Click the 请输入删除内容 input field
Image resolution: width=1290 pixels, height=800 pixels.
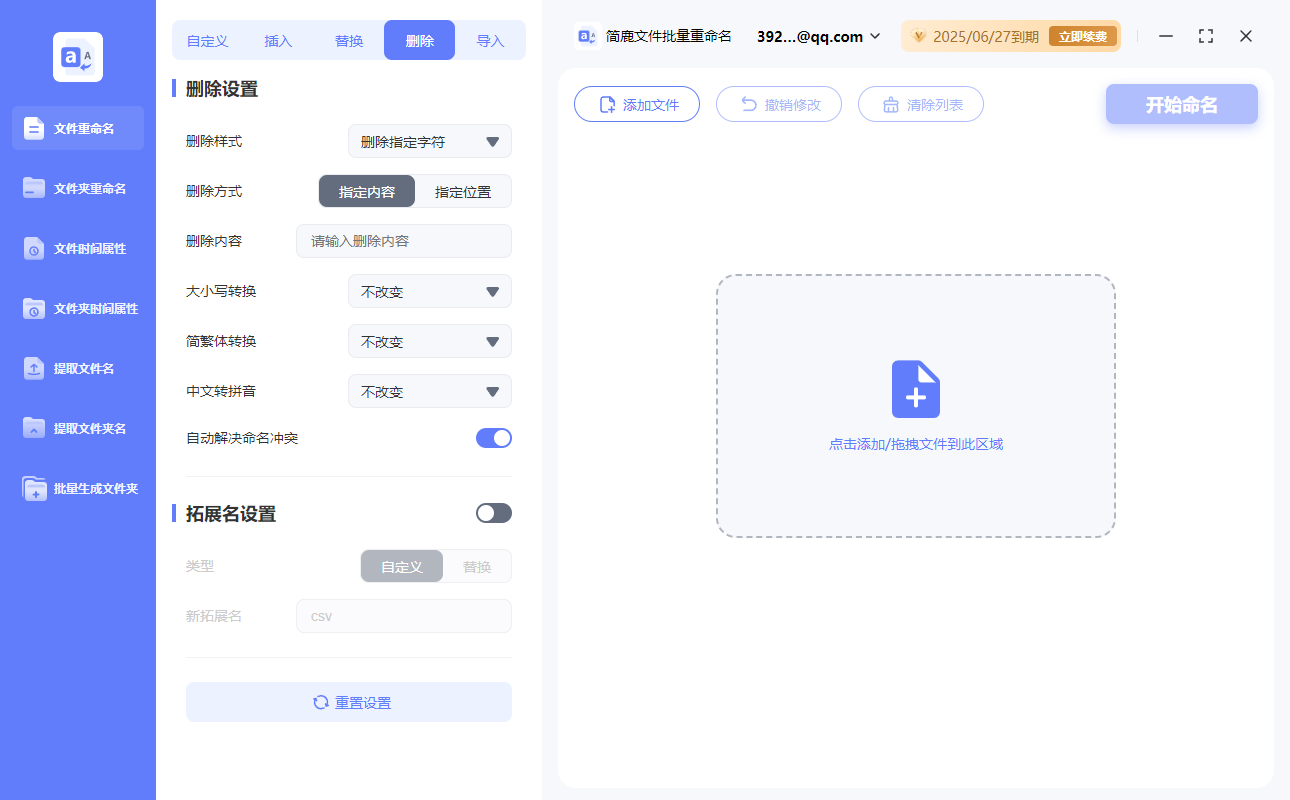pos(403,241)
